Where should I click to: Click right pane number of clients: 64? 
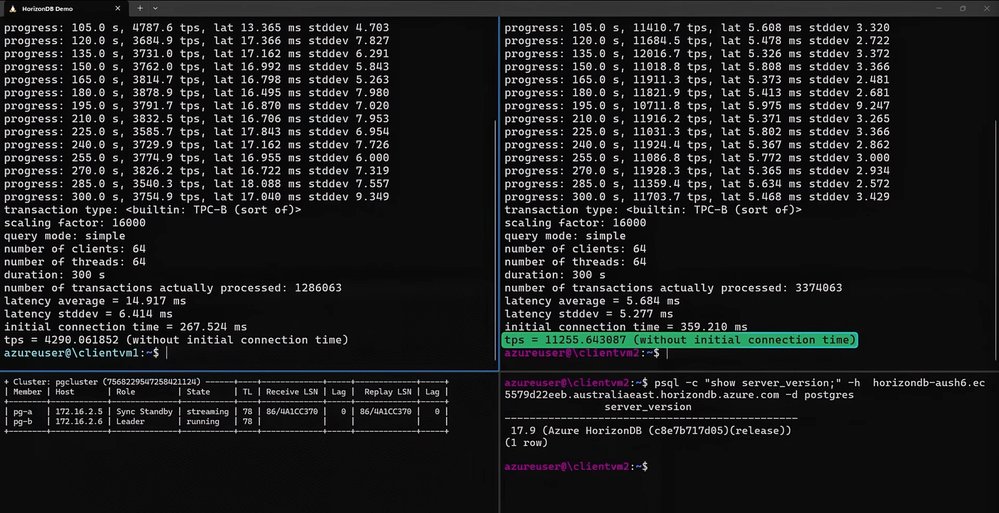575,249
